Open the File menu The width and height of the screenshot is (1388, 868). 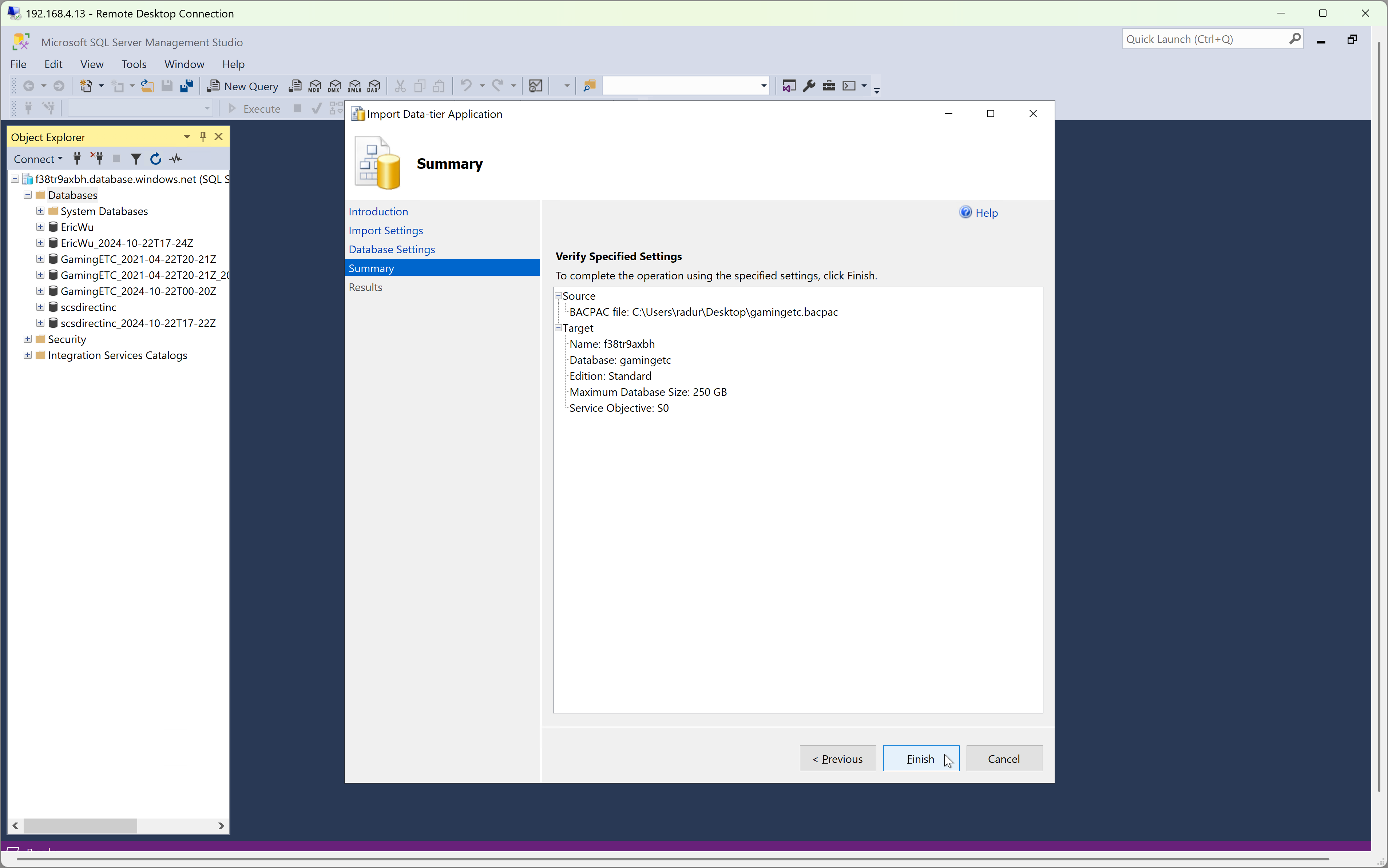pyautogui.click(x=18, y=64)
